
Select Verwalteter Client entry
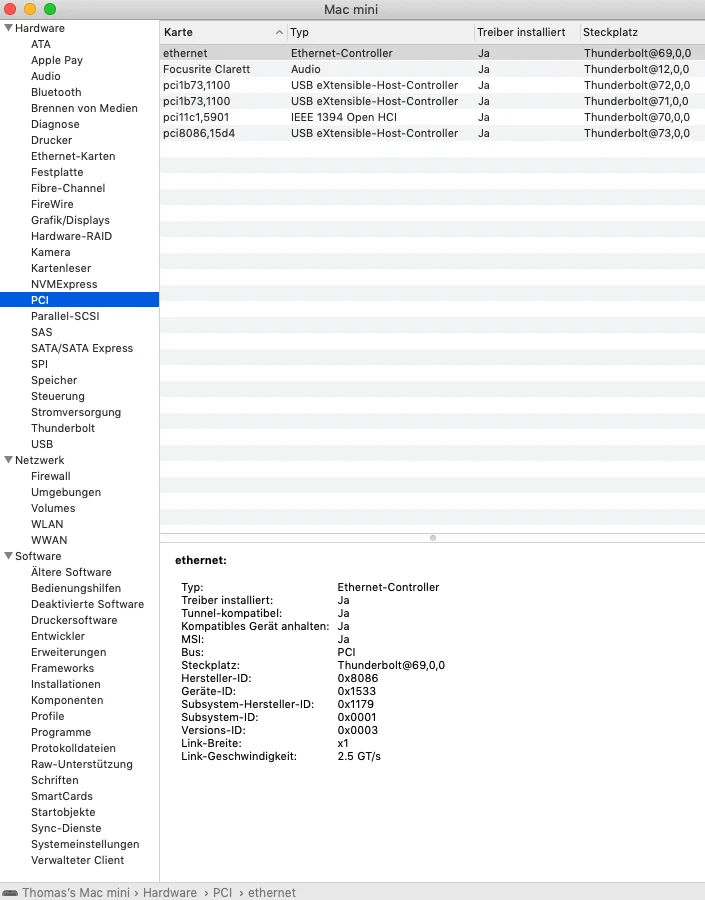click(x=78, y=860)
